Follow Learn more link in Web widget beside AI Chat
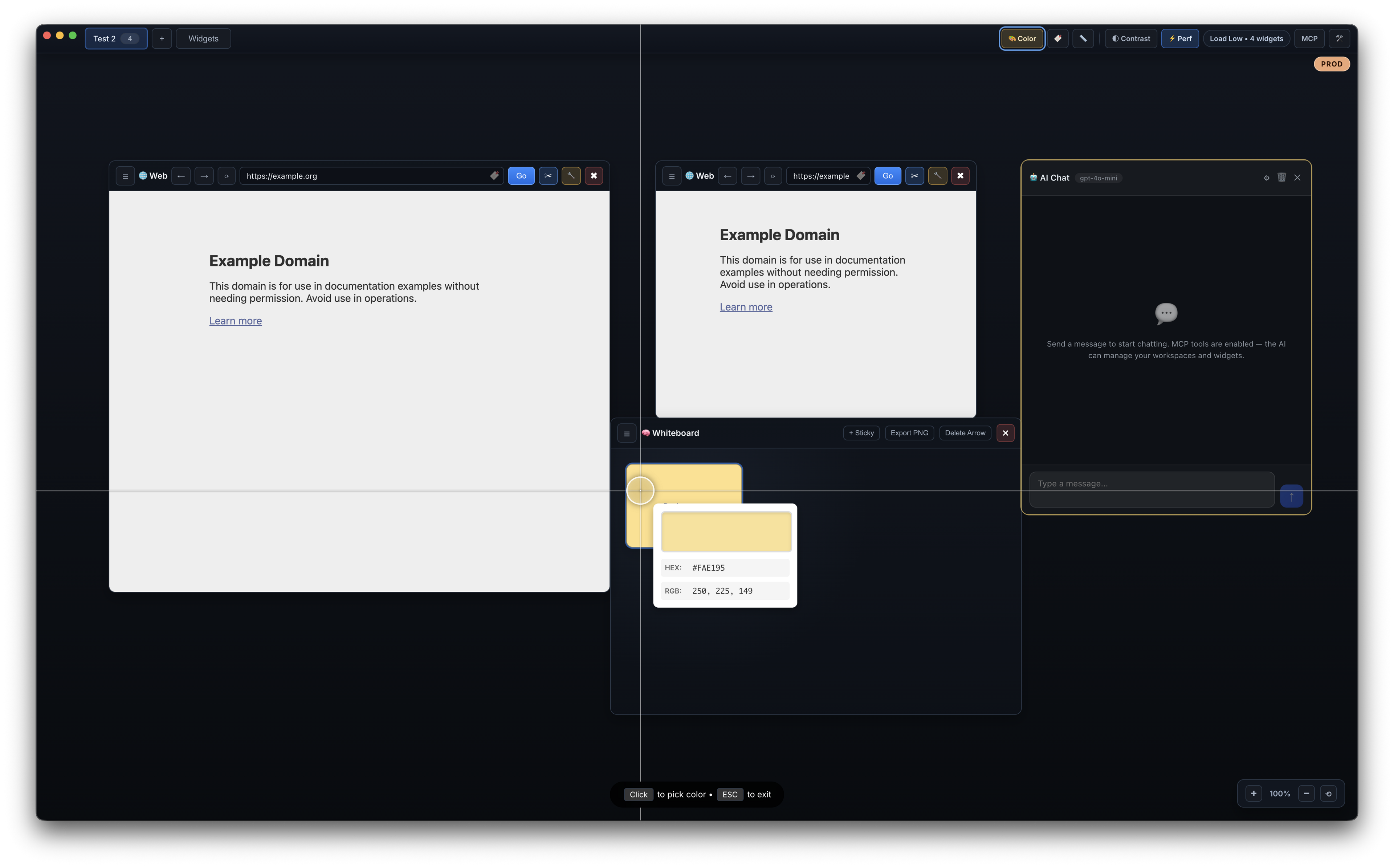The image size is (1394, 868). [746, 307]
